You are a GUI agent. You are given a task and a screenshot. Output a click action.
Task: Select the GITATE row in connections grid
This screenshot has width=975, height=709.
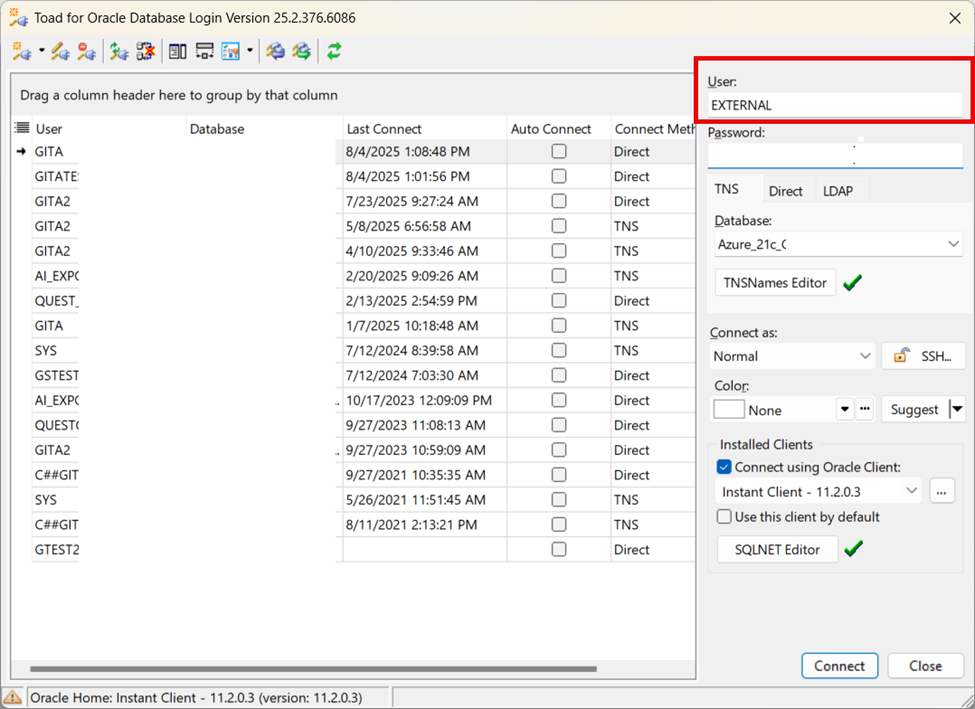click(364, 176)
